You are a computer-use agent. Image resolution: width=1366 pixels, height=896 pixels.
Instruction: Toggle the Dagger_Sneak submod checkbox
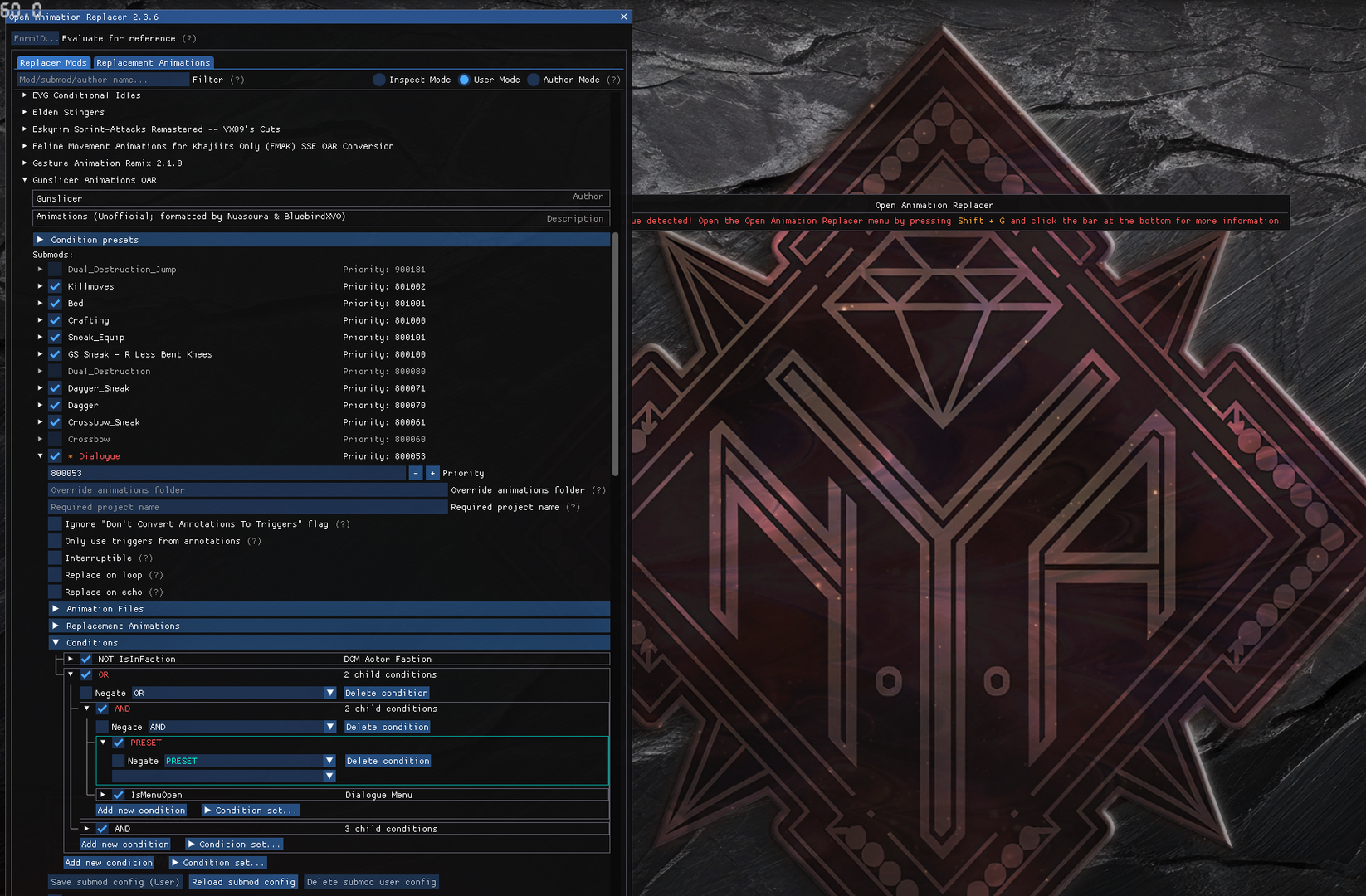click(x=55, y=388)
